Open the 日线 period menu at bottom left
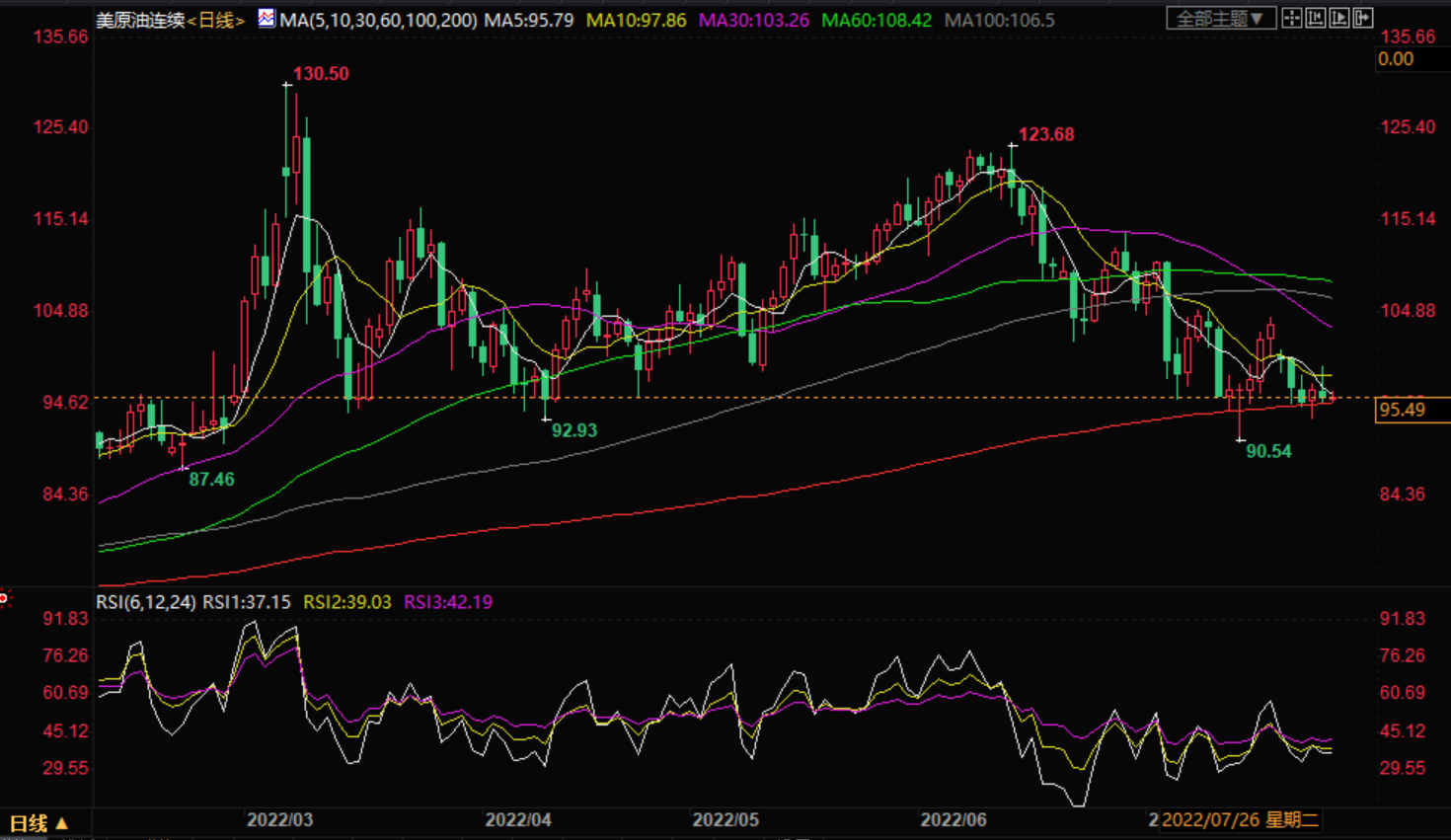The width and height of the screenshot is (1451, 840). (x=38, y=823)
